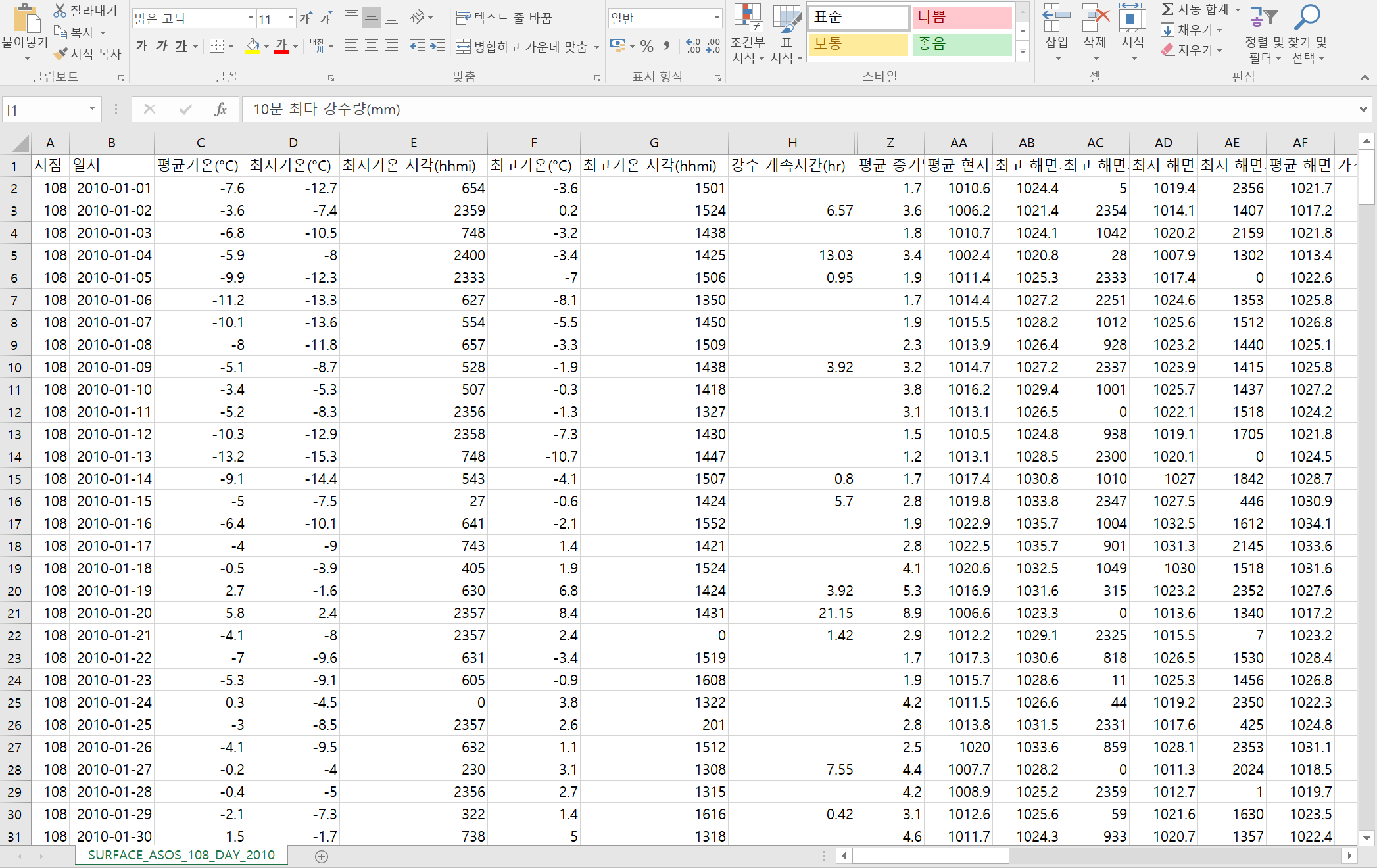The height and width of the screenshot is (868, 1377).
Task: Click the increase decimal places icon
Action: [693, 46]
